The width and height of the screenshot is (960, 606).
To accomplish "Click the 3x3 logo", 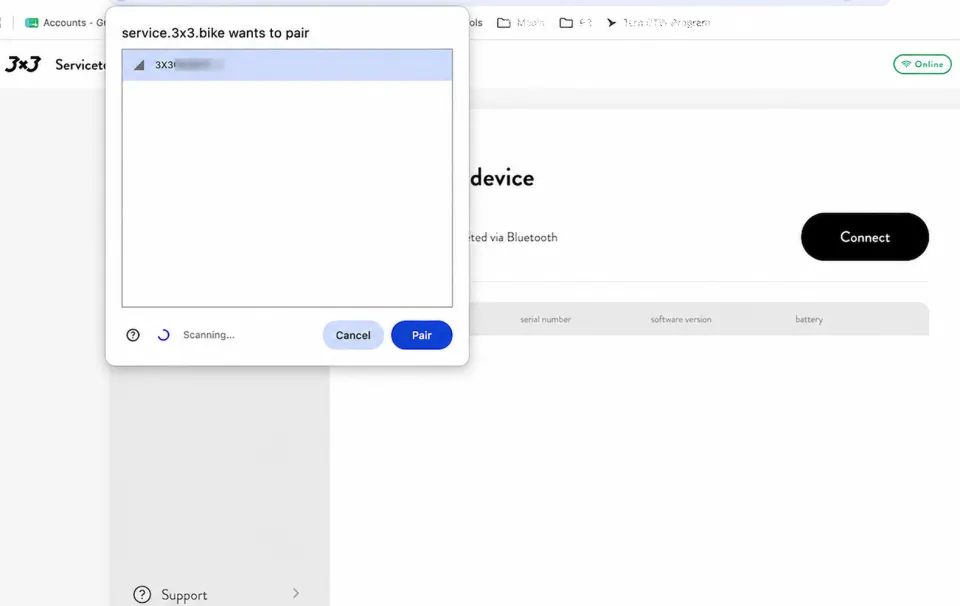I will coord(23,64).
